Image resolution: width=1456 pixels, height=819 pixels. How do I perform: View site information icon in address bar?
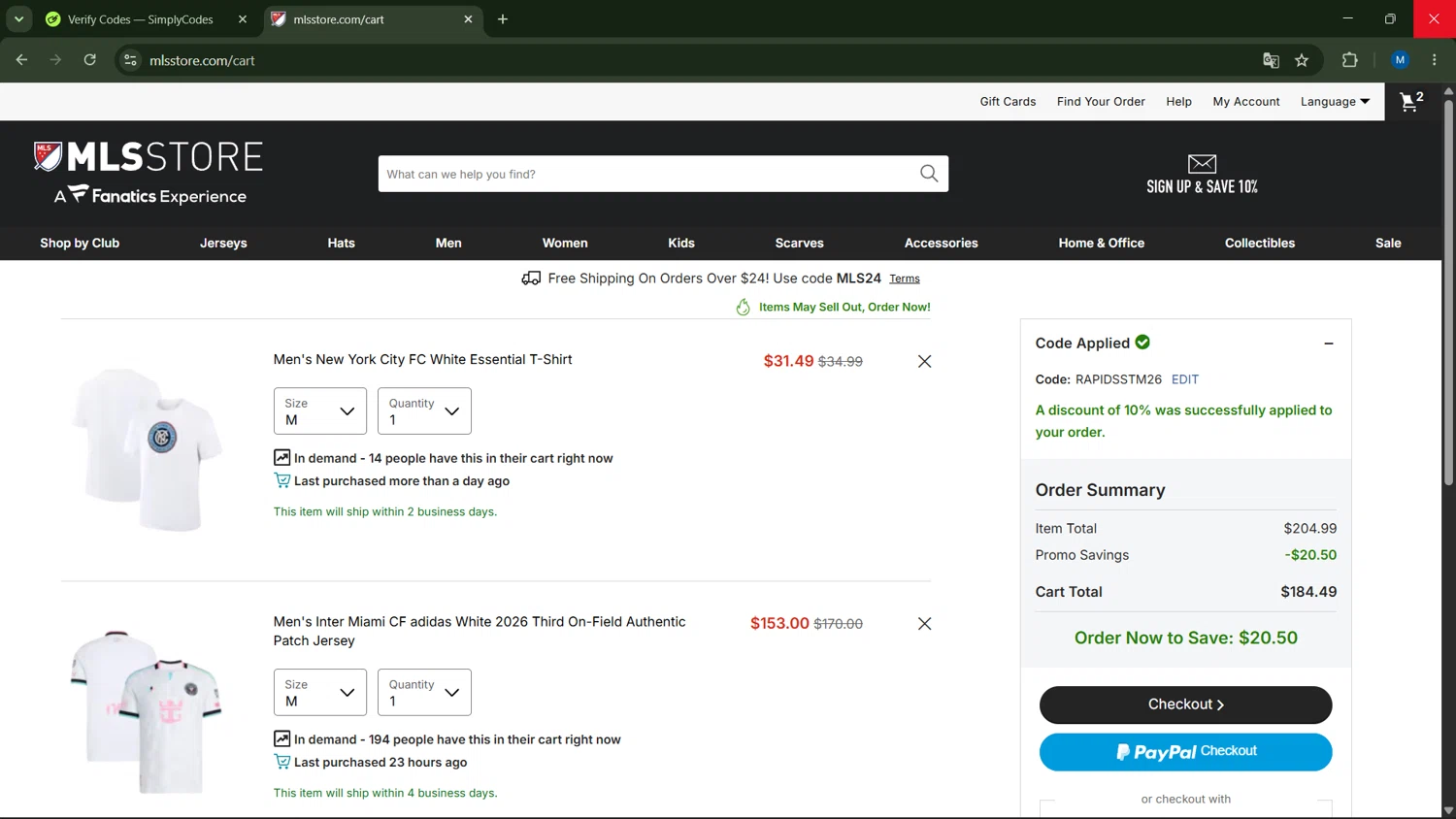click(x=130, y=60)
